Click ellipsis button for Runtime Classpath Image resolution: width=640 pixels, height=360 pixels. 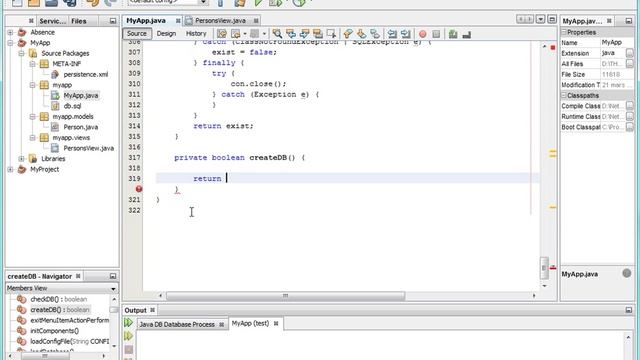(x=630, y=116)
